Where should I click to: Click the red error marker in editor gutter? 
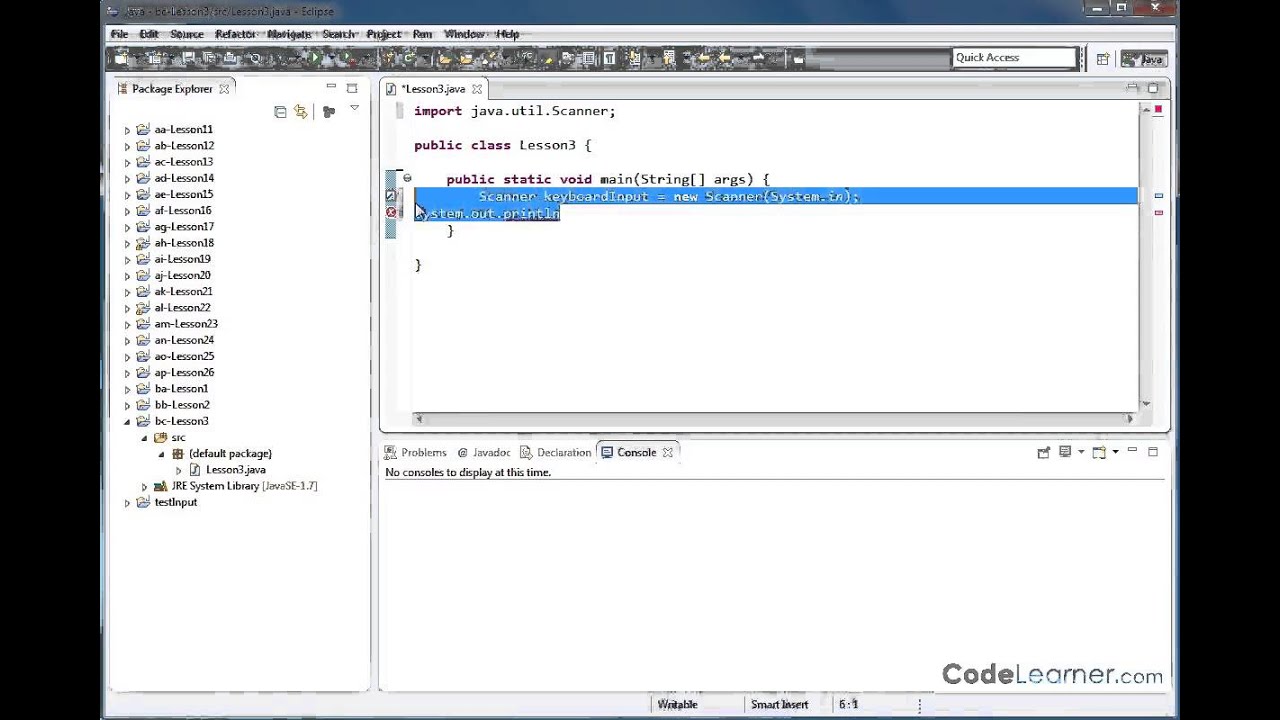point(391,213)
